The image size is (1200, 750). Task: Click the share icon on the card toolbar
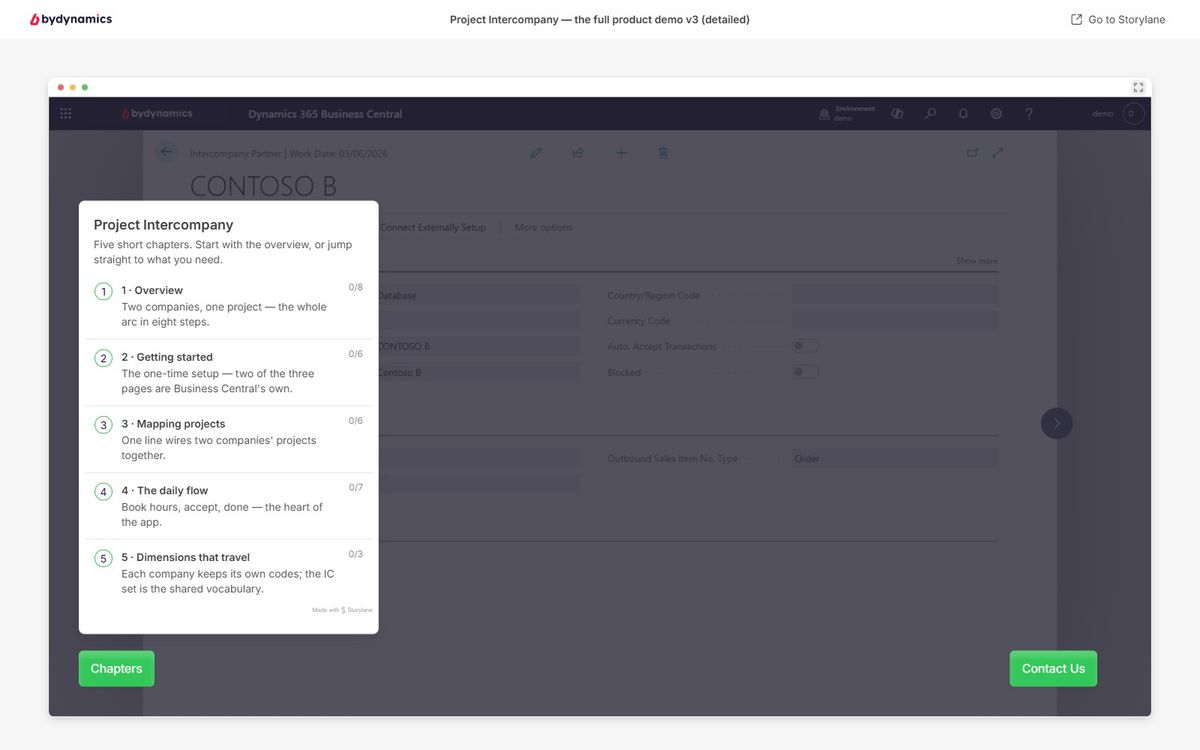pyautogui.click(x=578, y=153)
